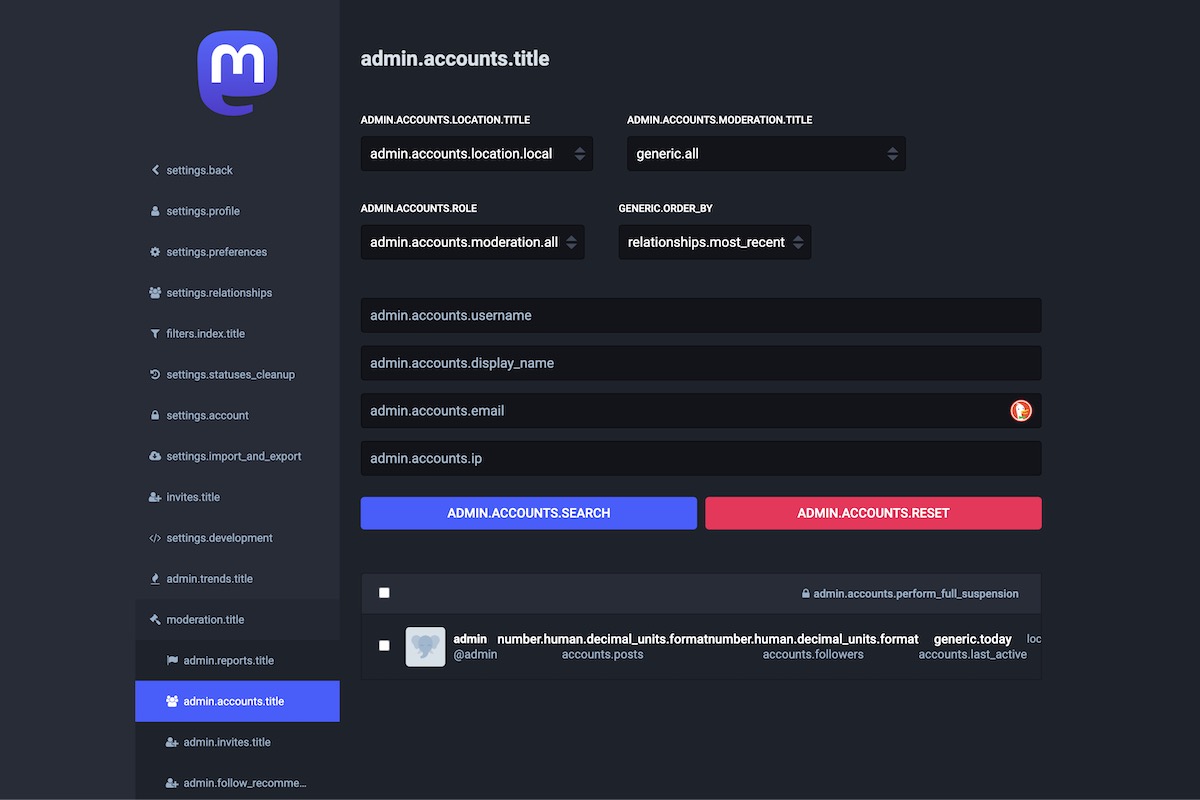Expand the relationships.most_recent order dropdown
Screen dimensions: 1200x800
714,242
